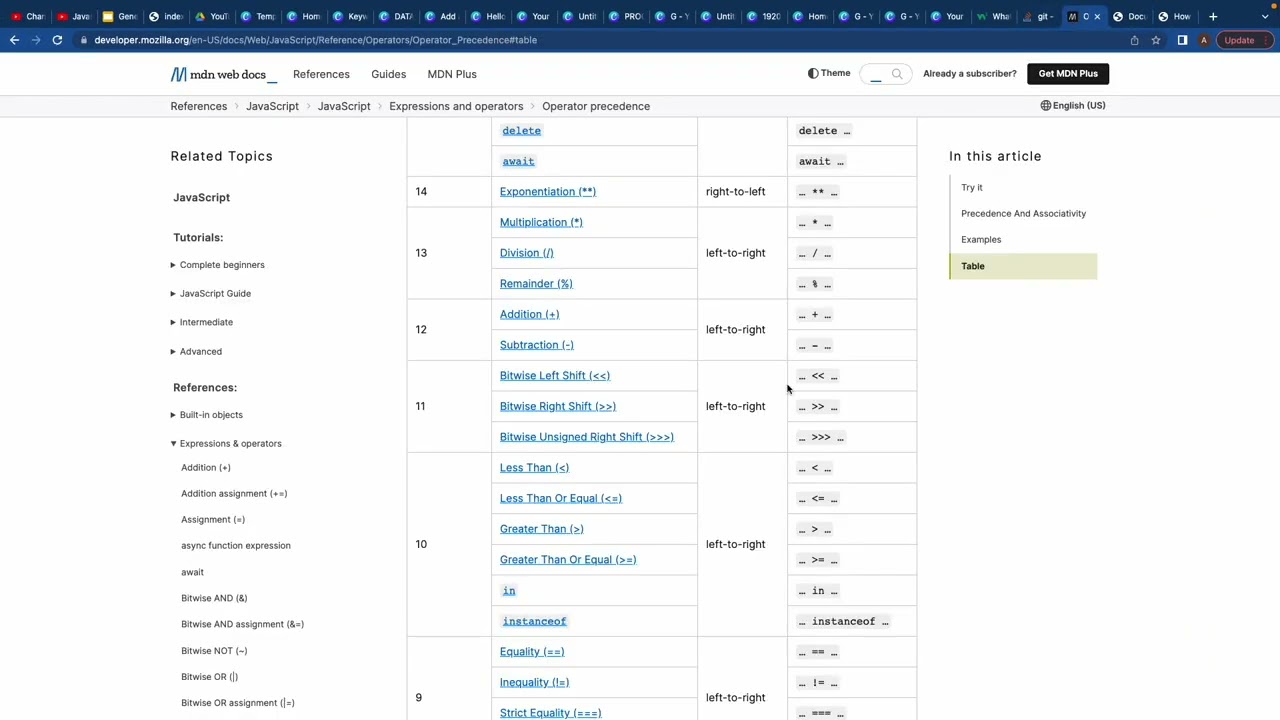1280x720 pixels.
Task: Open the tab search chevron in the tab strip
Action: click(x=1265, y=16)
